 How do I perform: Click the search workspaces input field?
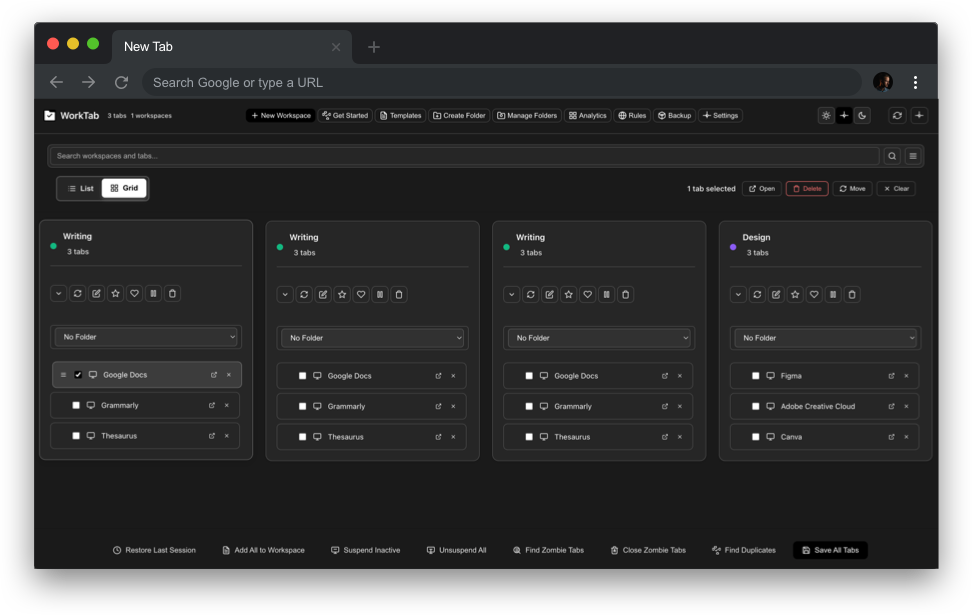[x=400, y=156]
